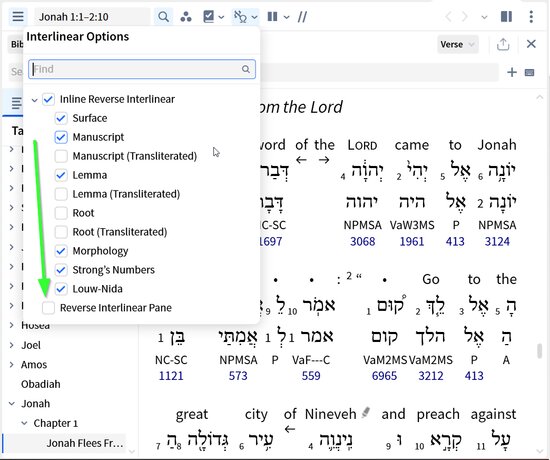Open the visual filters three-dots icon
The image size is (550, 460).
click(186, 16)
